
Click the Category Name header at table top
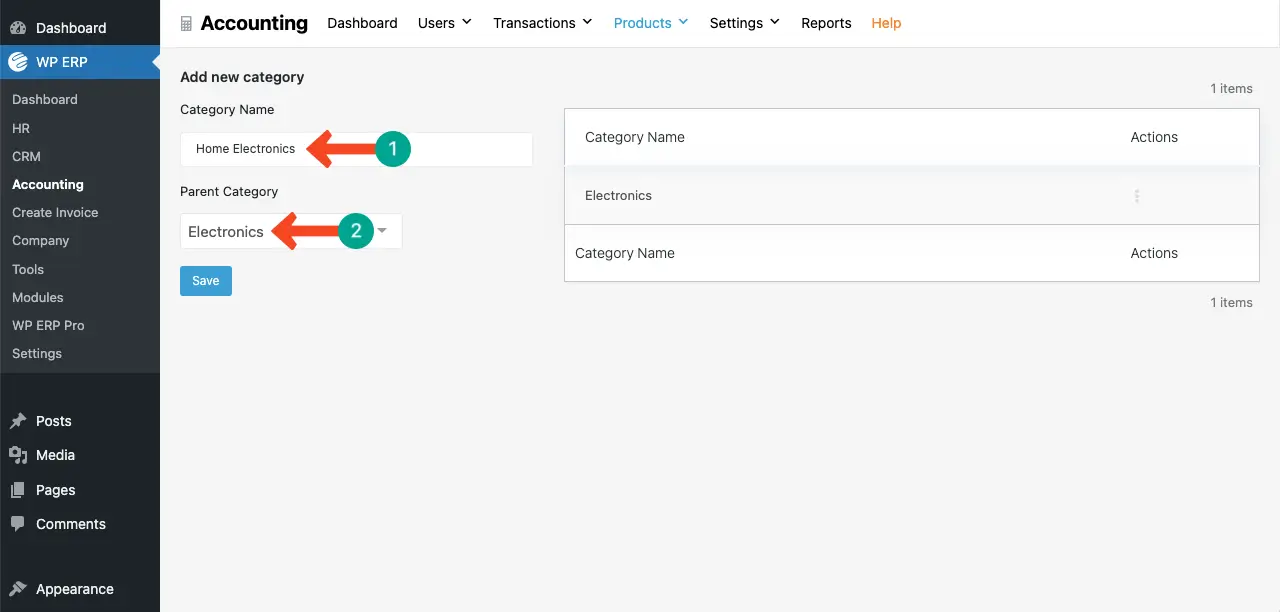635,137
